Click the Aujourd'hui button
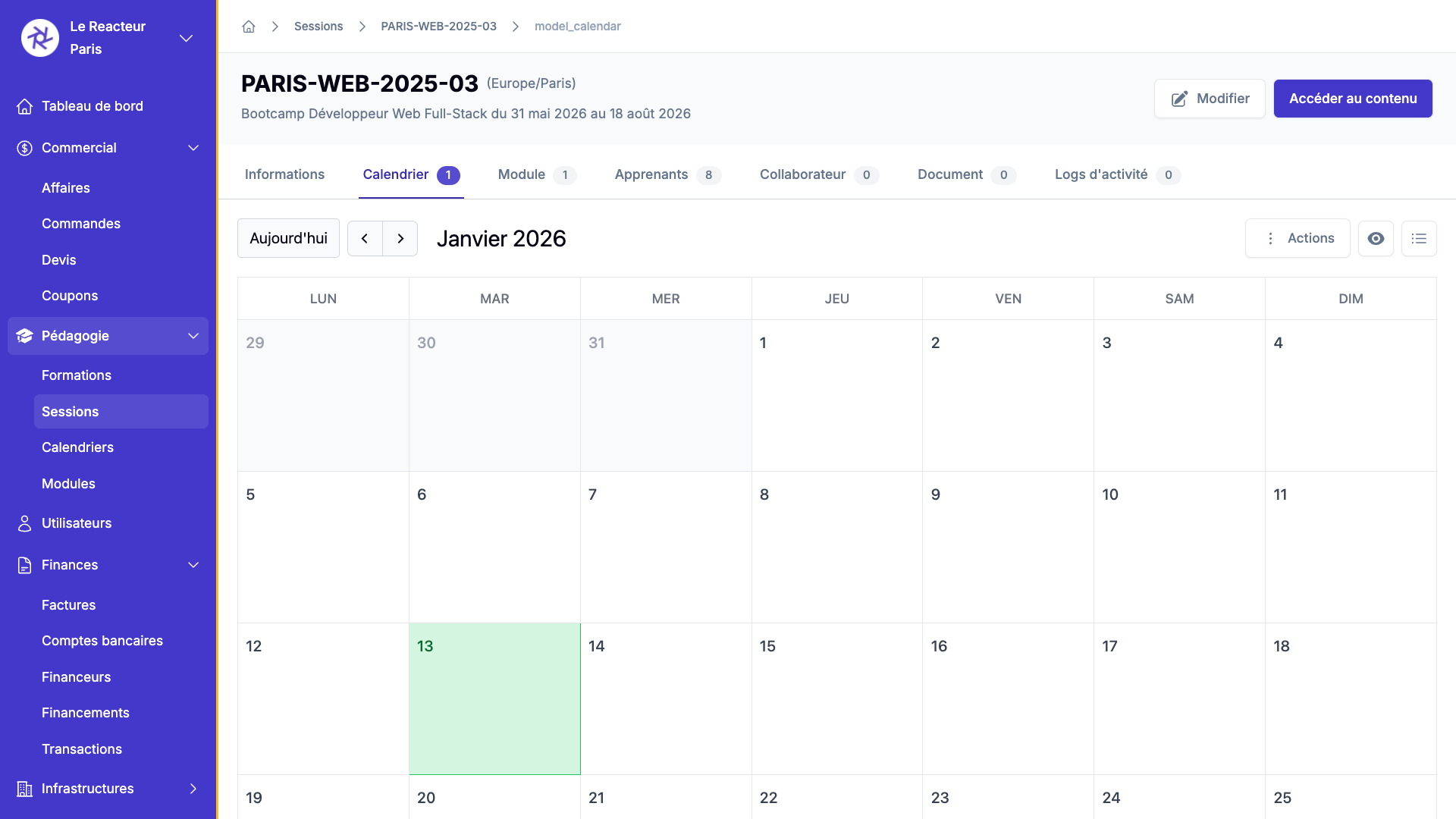The width and height of the screenshot is (1456, 819). [x=288, y=238]
